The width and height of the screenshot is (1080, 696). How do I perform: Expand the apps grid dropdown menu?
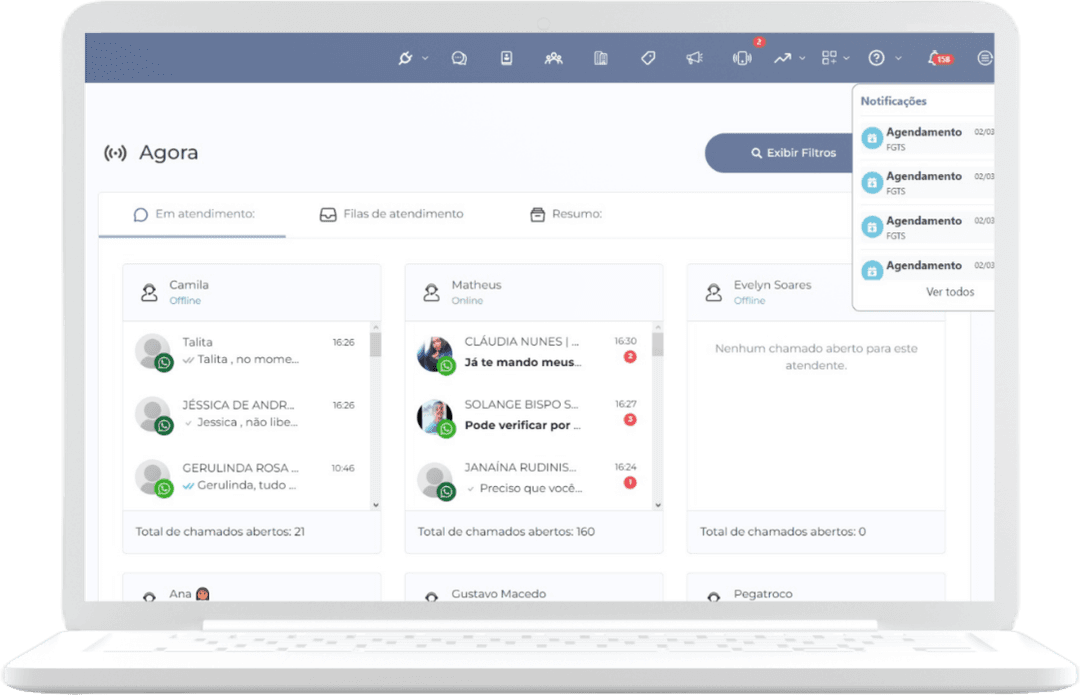[x=835, y=58]
